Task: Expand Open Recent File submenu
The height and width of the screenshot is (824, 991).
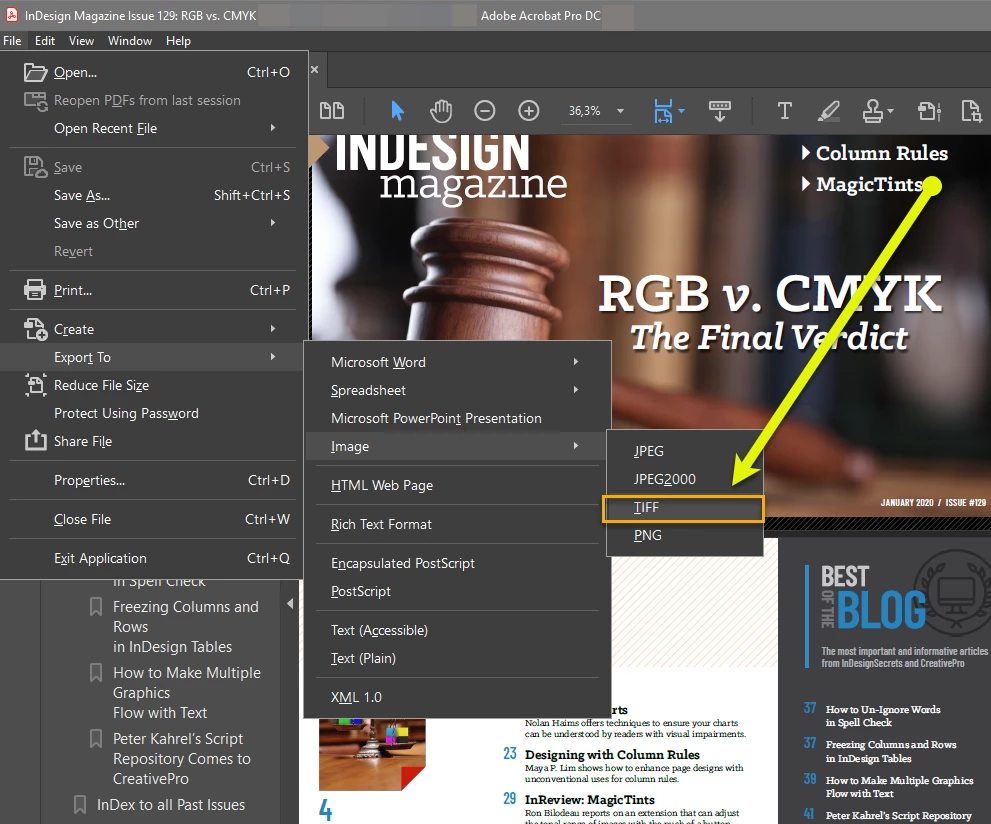Action: [x=273, y=128]
